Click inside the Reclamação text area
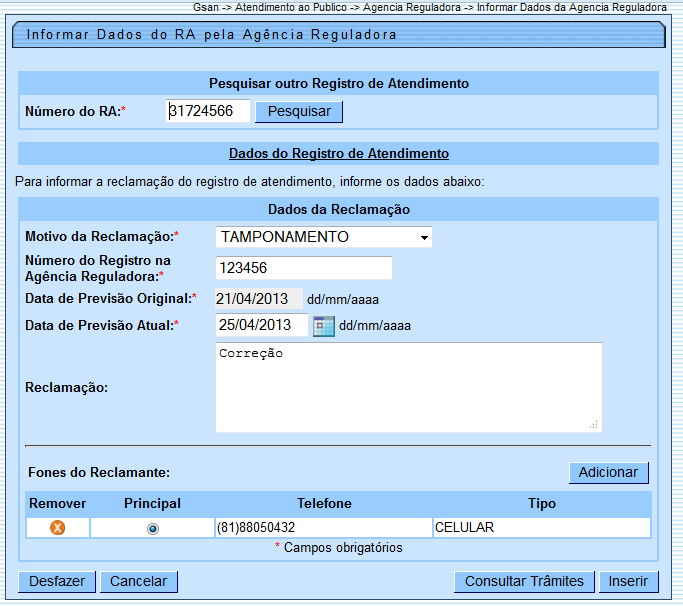Screen dimensions: 683x606 point(408,387)
